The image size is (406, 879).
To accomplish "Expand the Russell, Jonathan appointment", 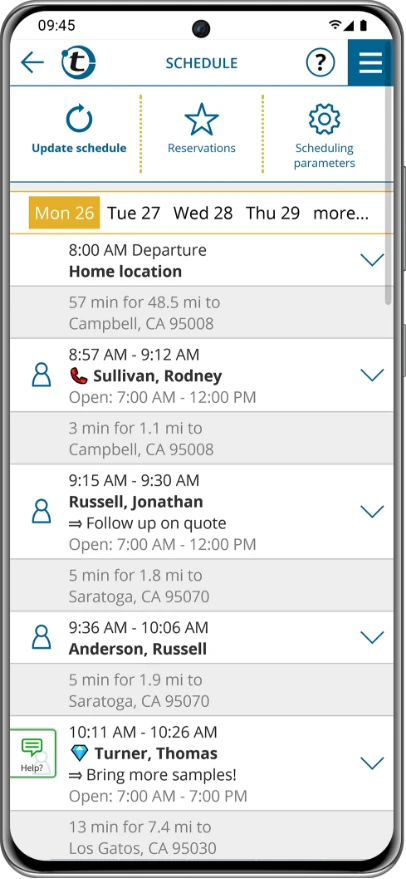I will [x=372, y=511].
